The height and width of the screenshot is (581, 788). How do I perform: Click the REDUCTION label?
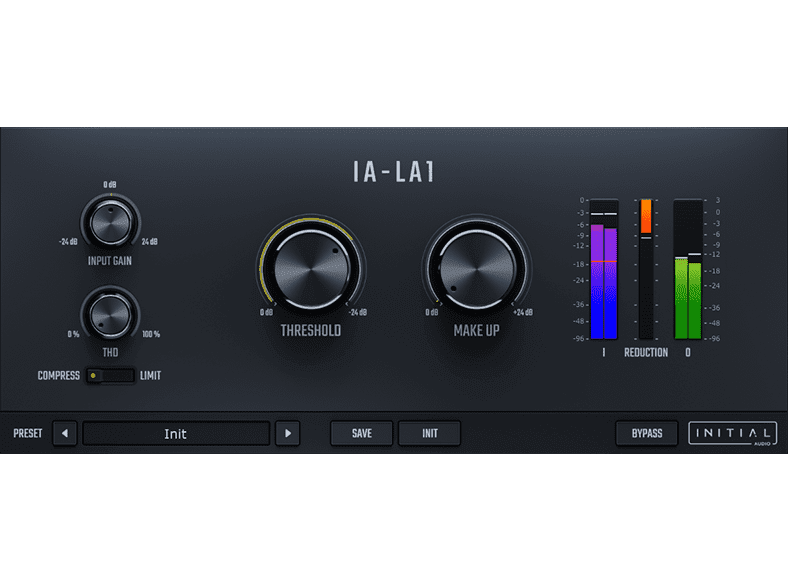pyautogui.click(x=646, y=352)
